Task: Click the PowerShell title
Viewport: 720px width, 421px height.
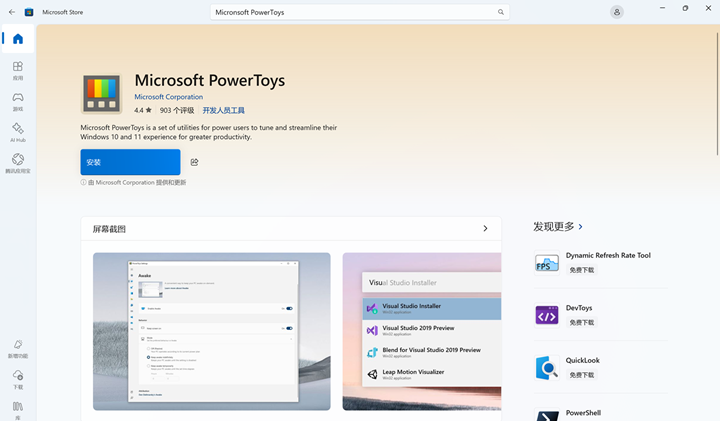Action: click(583, 413)
